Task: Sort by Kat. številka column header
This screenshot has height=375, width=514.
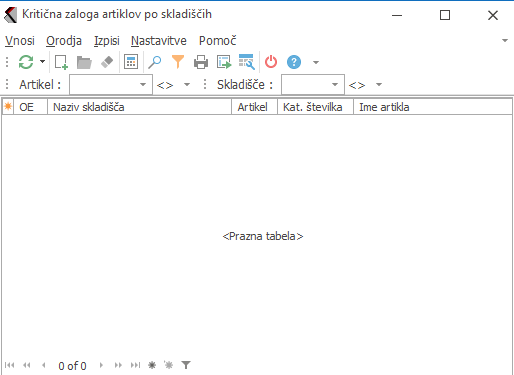Action: 315,107
